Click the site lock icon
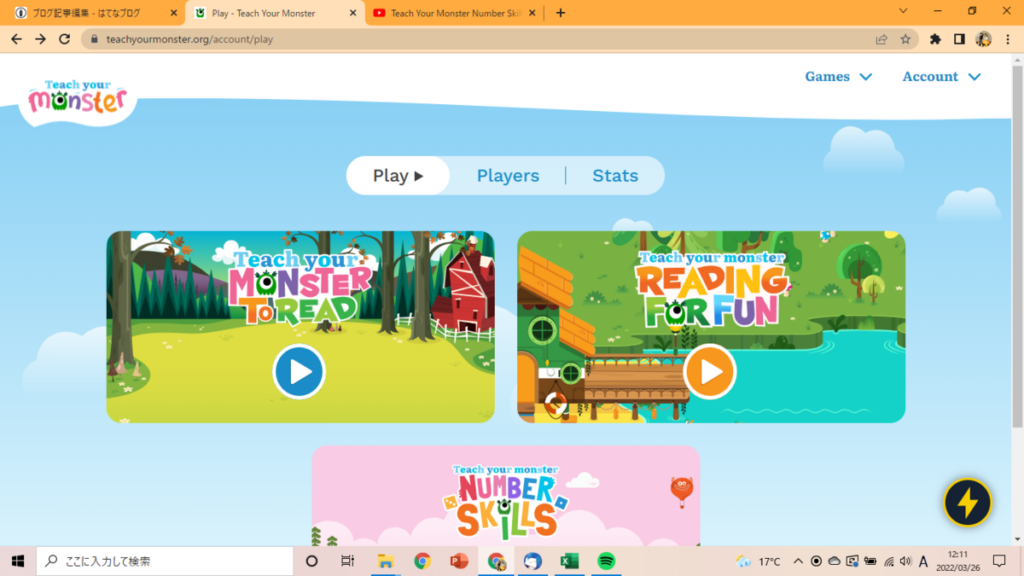Screen dimensions: 1024x576 point(94,39)
